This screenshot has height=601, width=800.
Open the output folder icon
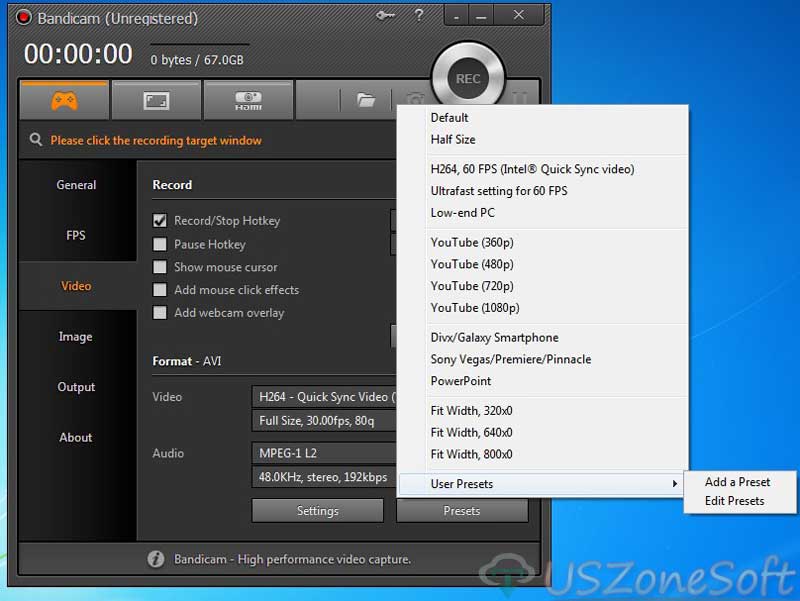click(x=366, y=99)
